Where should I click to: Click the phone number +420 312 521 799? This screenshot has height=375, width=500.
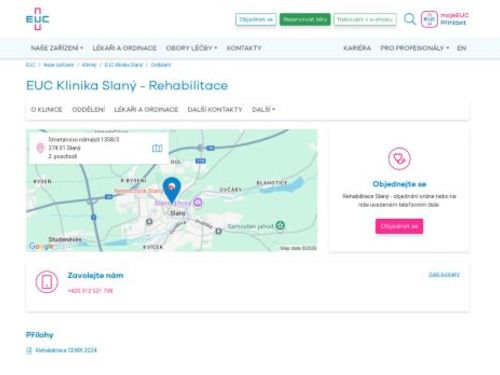coord(90,291)
